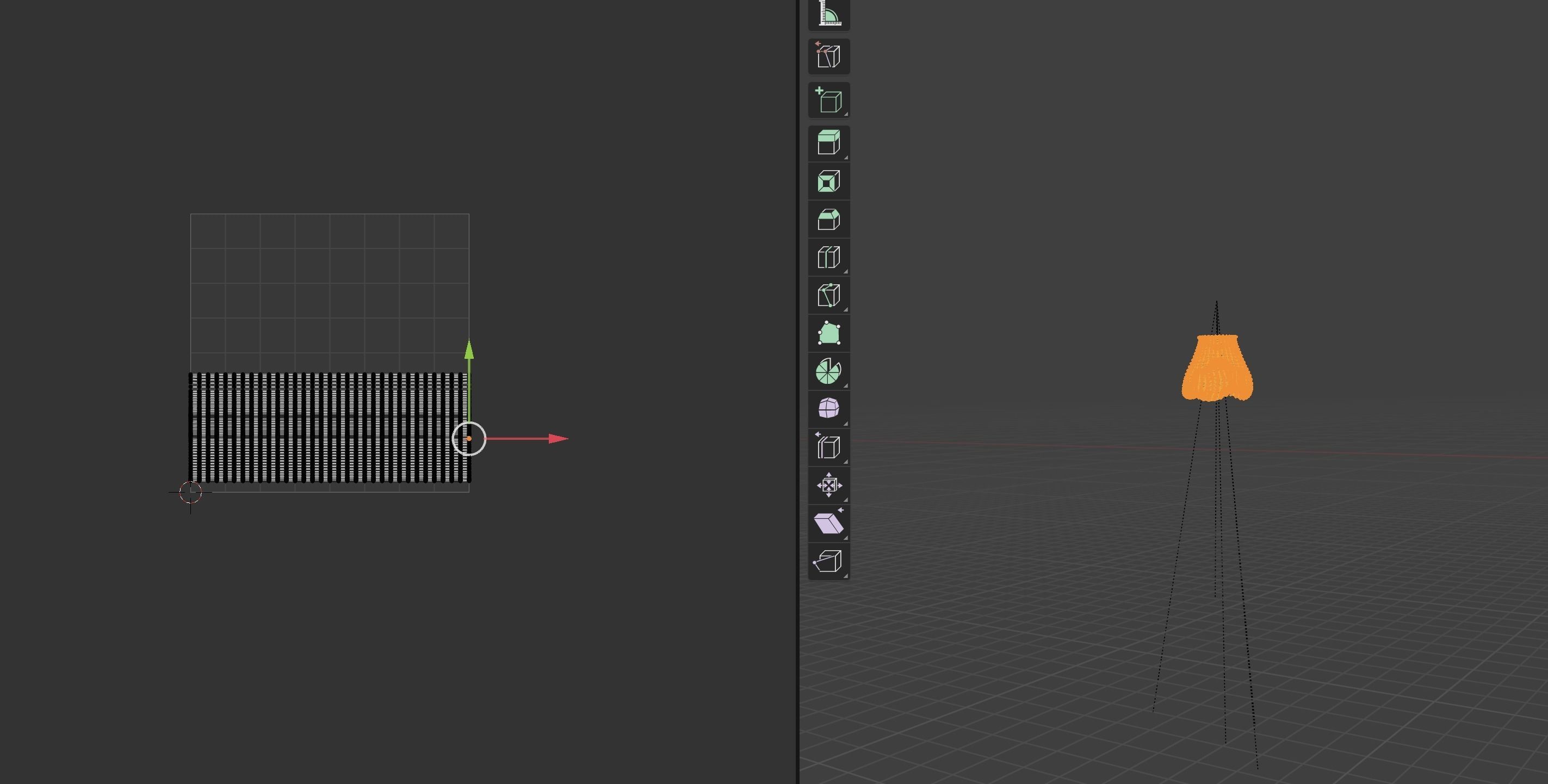Viewport: 1548px width, 784px height.
Task: Choose the Inset Faces tool
Action: [829, 182]
